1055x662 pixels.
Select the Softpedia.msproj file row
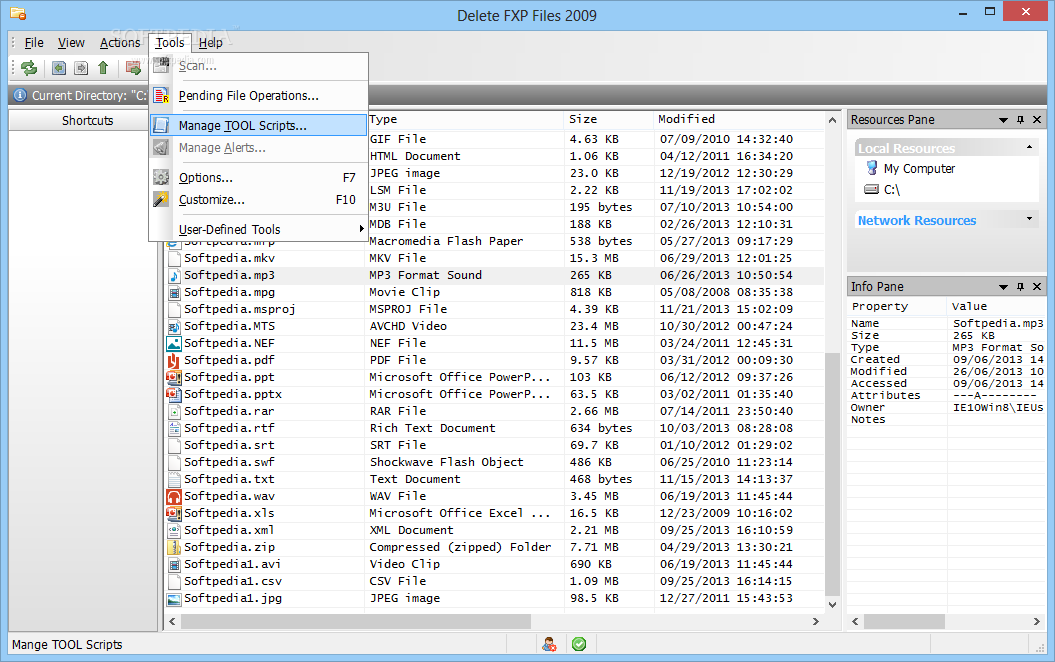pyautogui.click(x=495, y=309)
